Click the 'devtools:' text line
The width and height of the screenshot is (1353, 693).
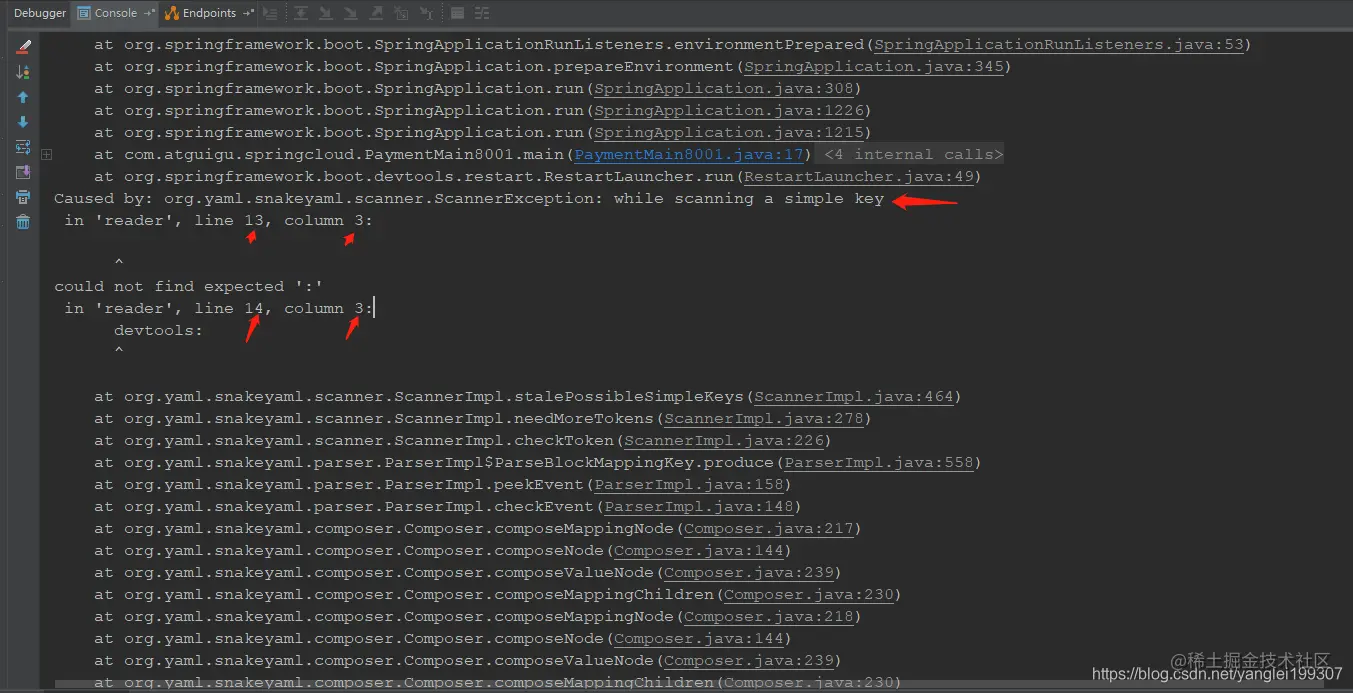pyautogui.click(x=158, y=331)
